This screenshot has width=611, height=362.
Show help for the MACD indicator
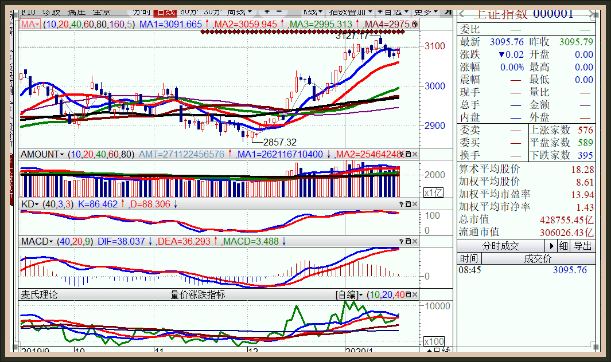(401, 242)
